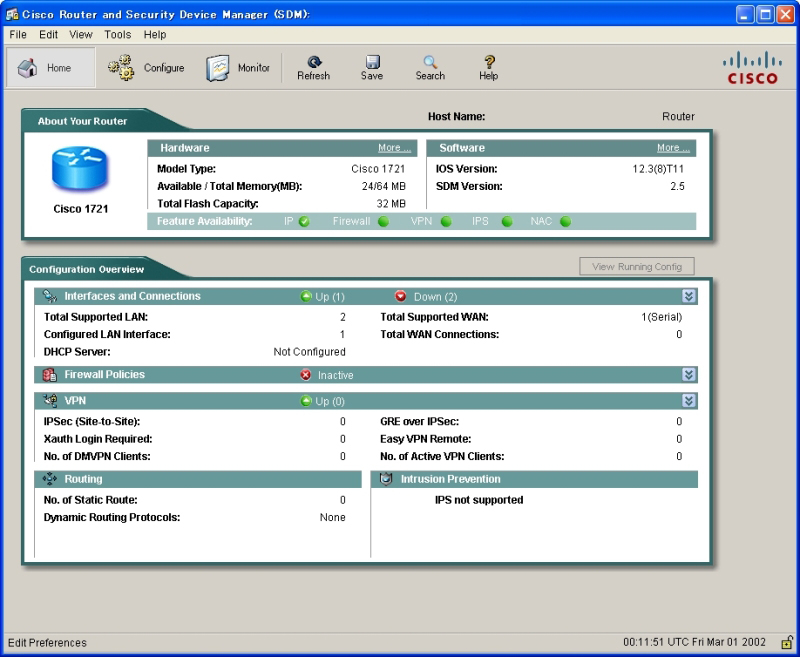Expand the Firewall Policies section
The height and width of the screenshot is (657, 800).
tap(688, 374)
